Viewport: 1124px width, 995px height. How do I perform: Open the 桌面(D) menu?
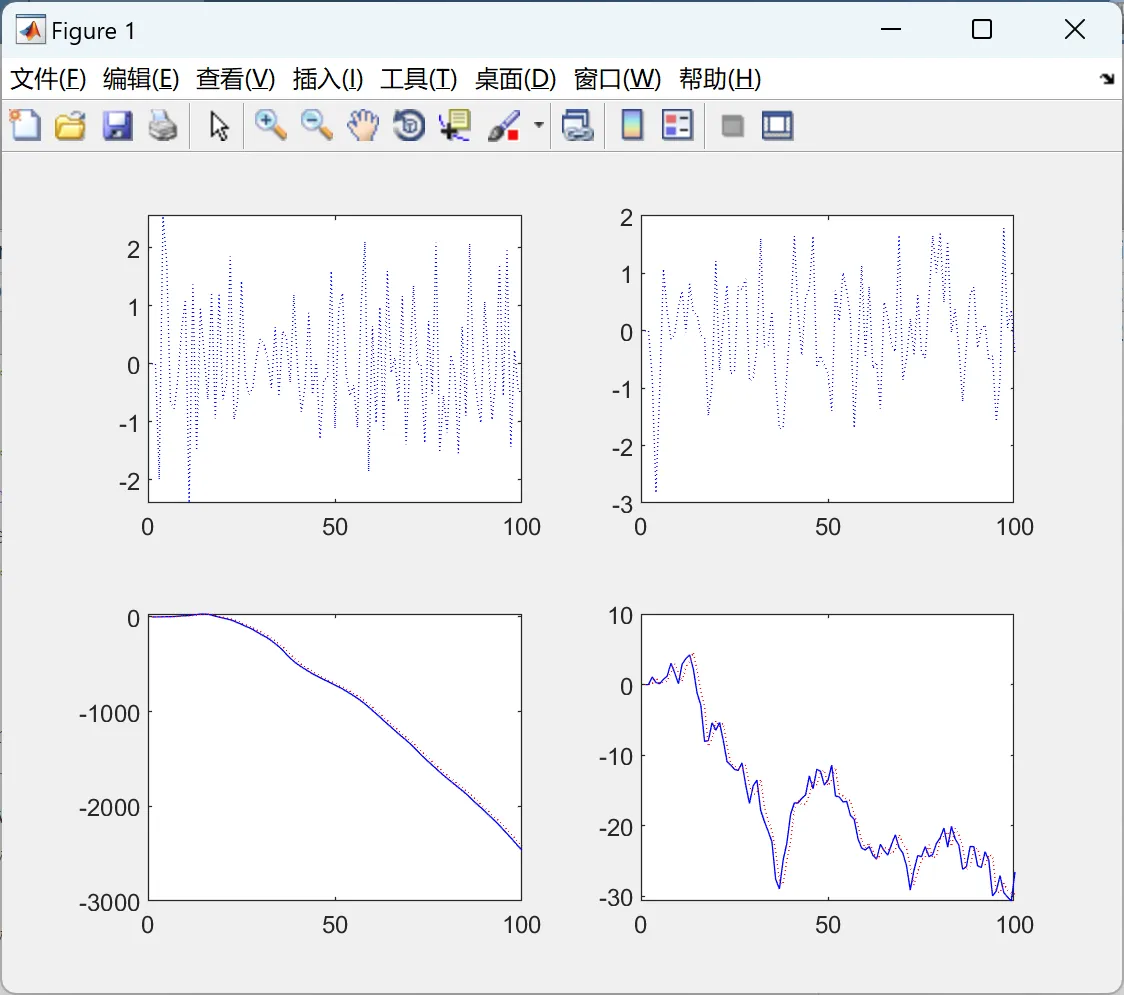pos(515,79)
